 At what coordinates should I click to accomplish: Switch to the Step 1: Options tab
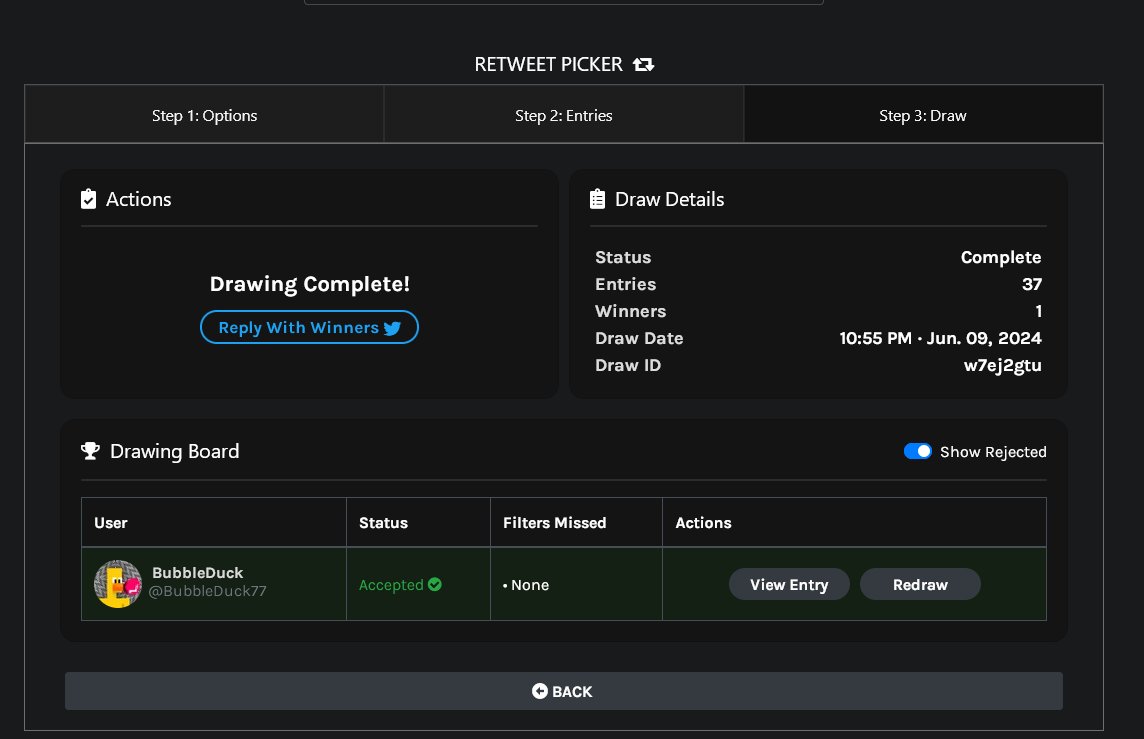tap(204, 115)
